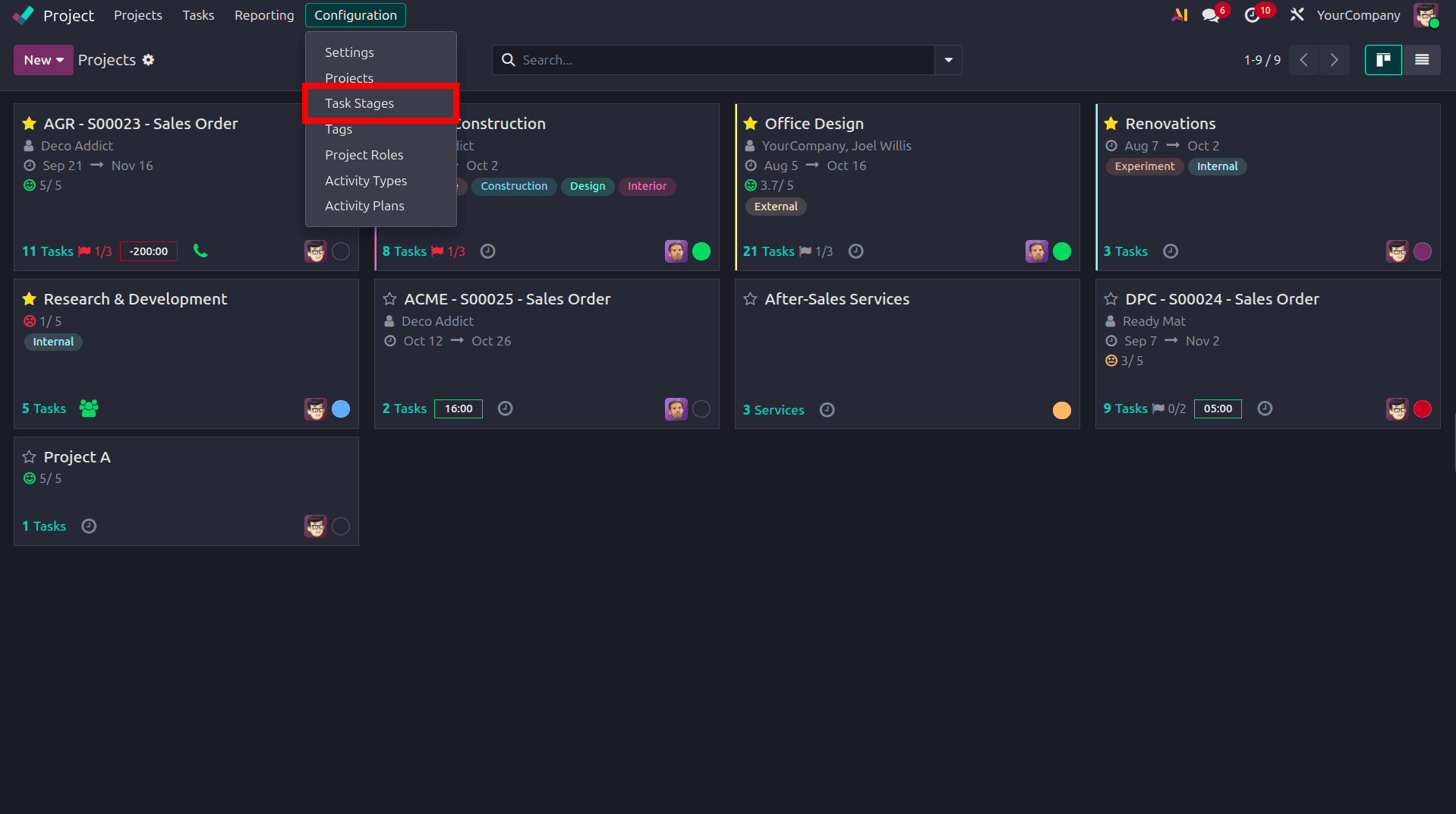This screenshot has height=814, width=1456.
Task: Go to the next page of projects
Action: [1334, 60]
